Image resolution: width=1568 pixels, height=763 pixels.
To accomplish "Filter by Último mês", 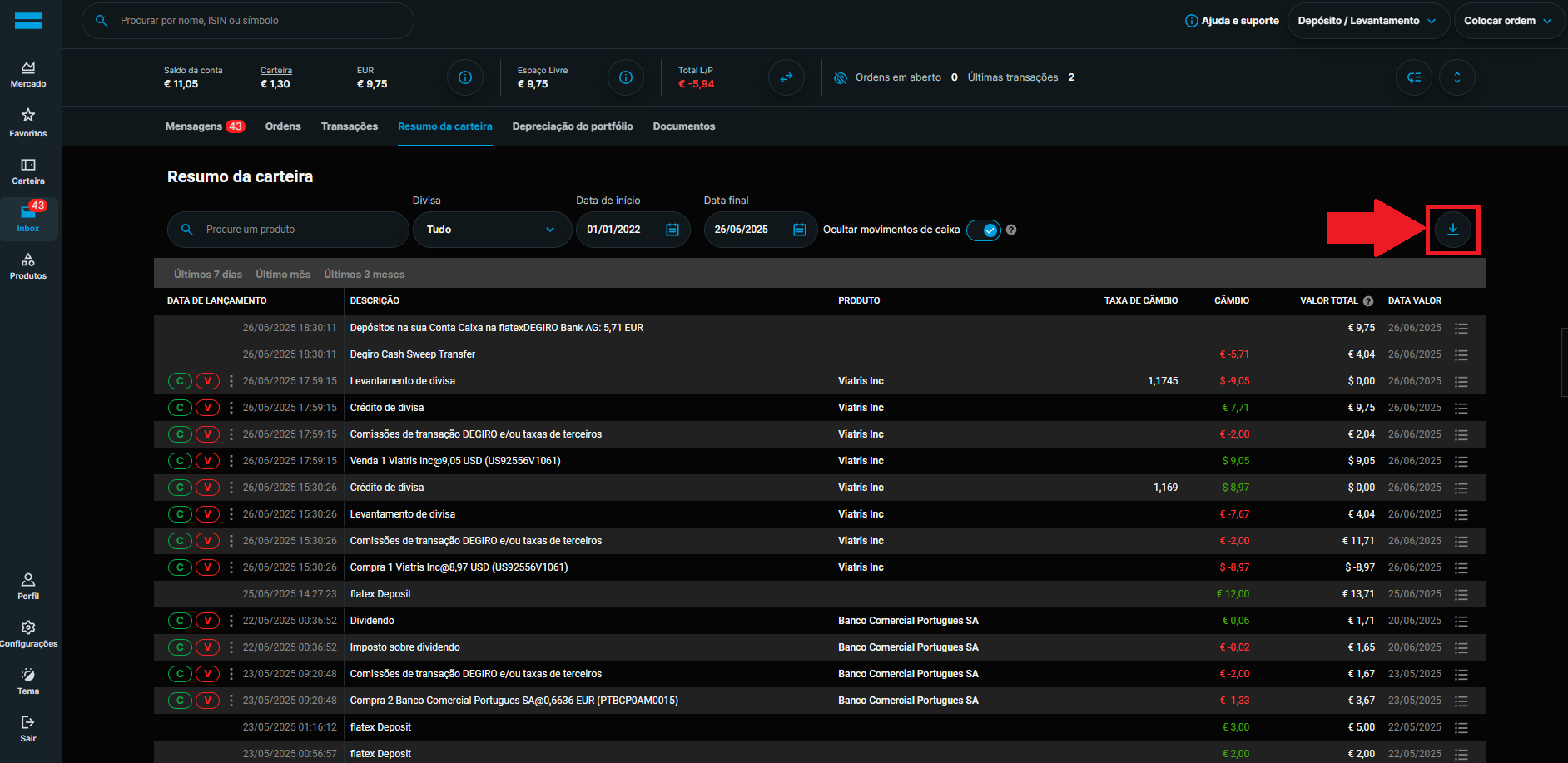I will click(283, 275).
